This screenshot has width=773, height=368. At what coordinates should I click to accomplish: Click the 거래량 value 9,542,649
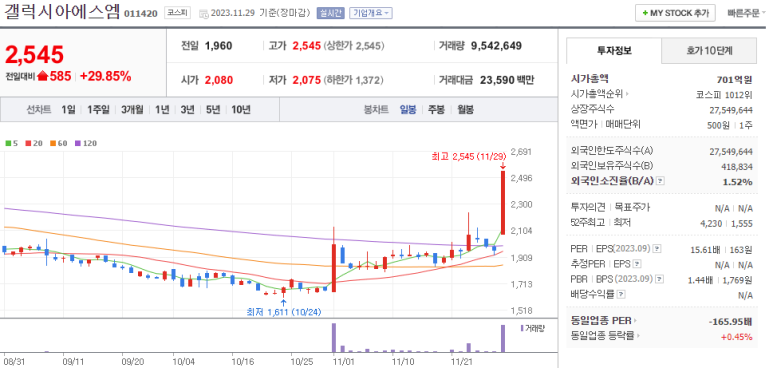point(496,46)
